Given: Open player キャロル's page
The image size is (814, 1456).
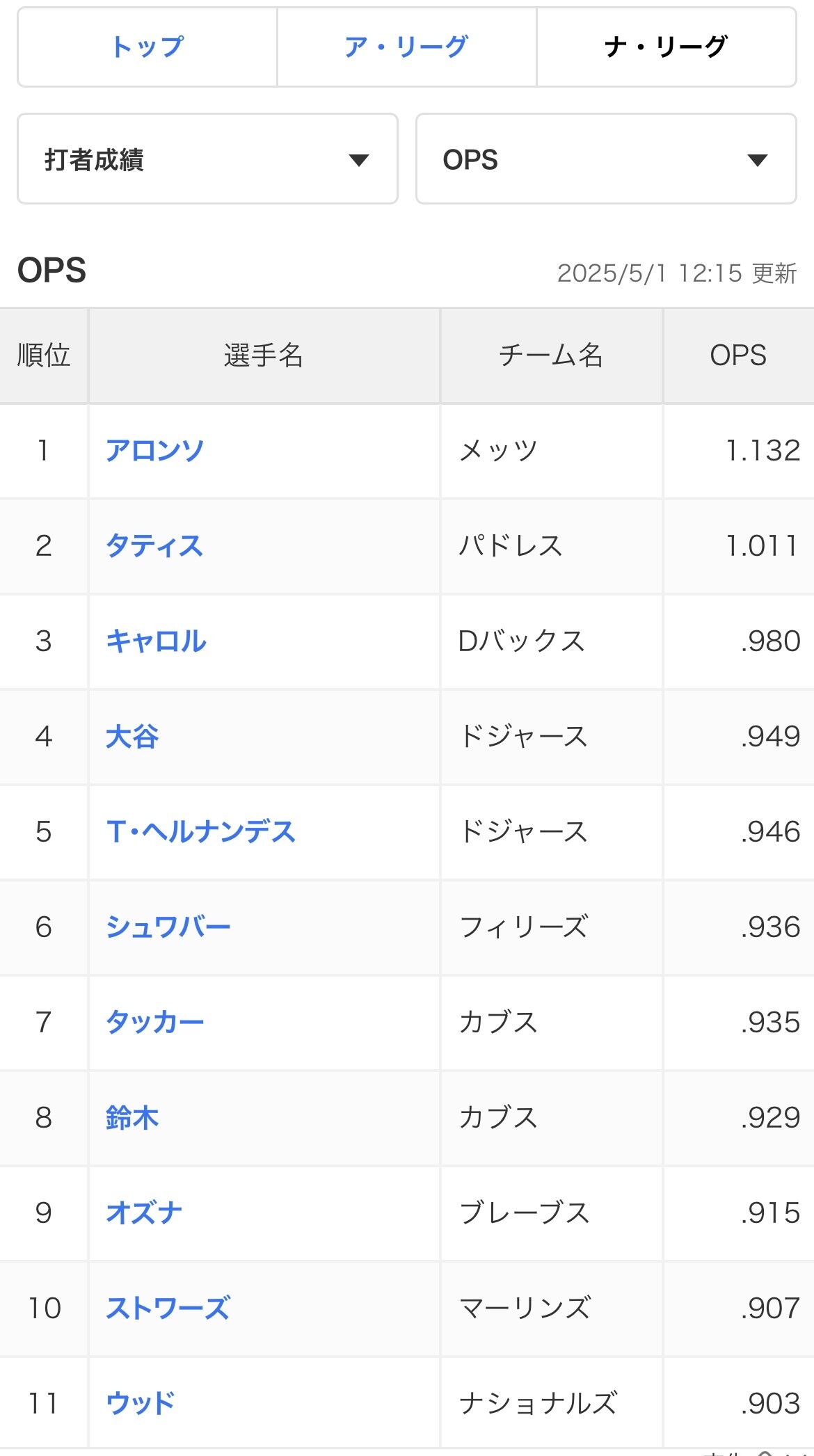Looking at the screenshot, I should click(x=156, y=641).
